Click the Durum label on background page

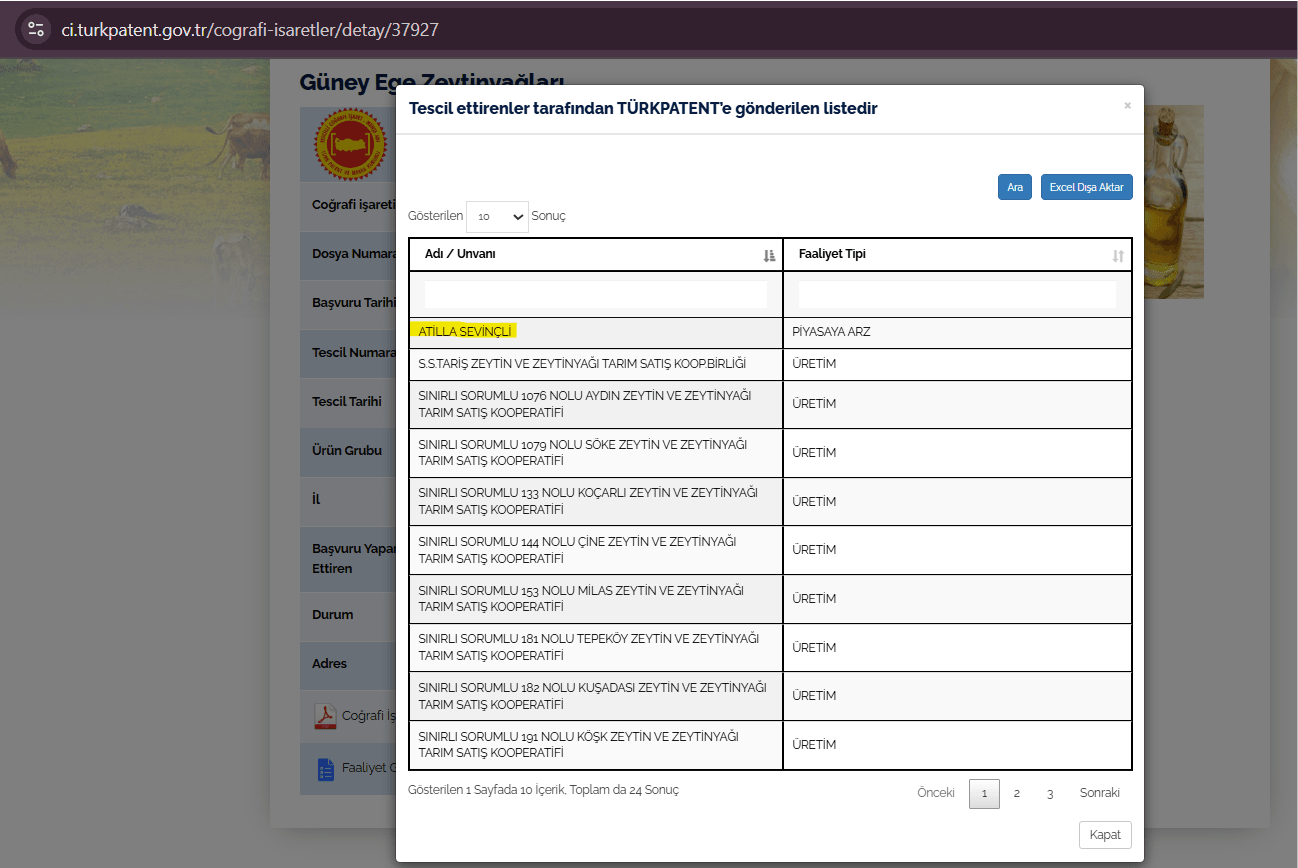333,615
